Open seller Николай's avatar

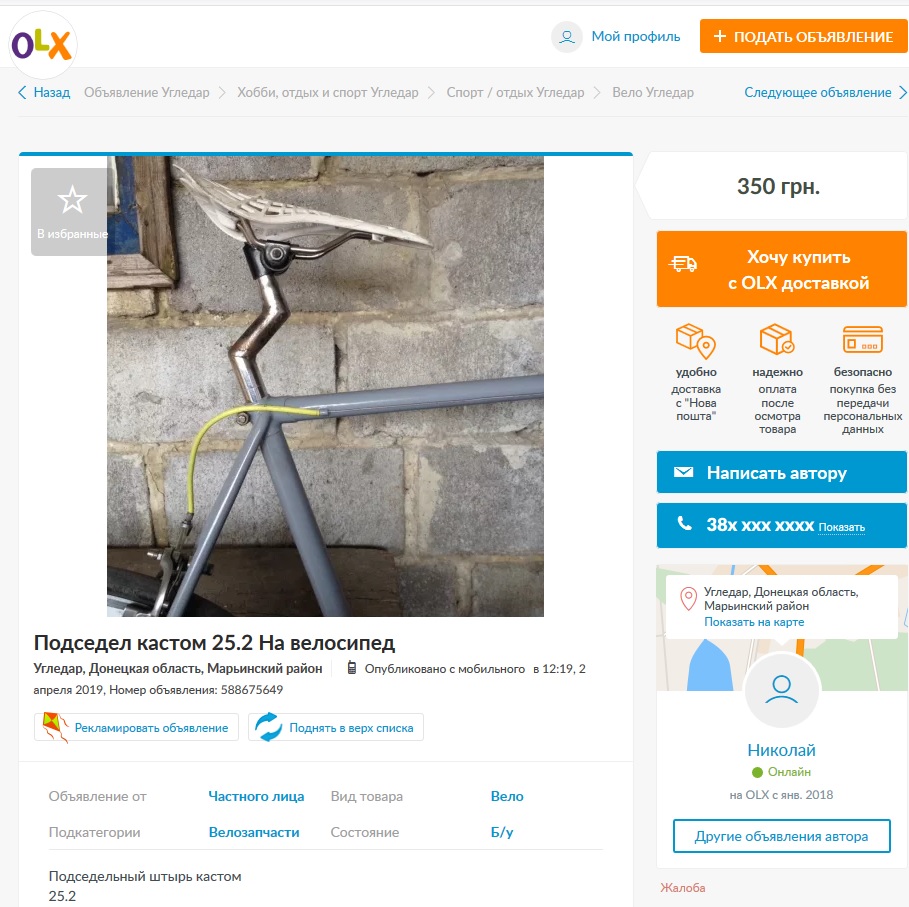tap(781, 690)
